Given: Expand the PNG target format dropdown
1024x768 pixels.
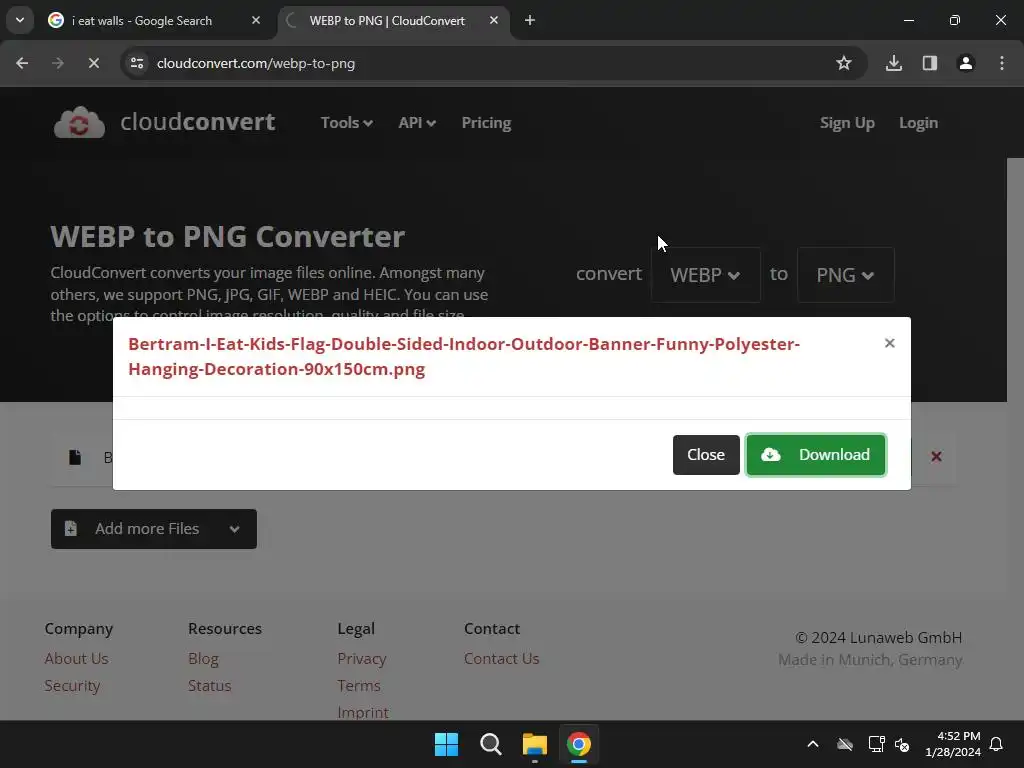Looking at the screenshot, I should (845, 275).
